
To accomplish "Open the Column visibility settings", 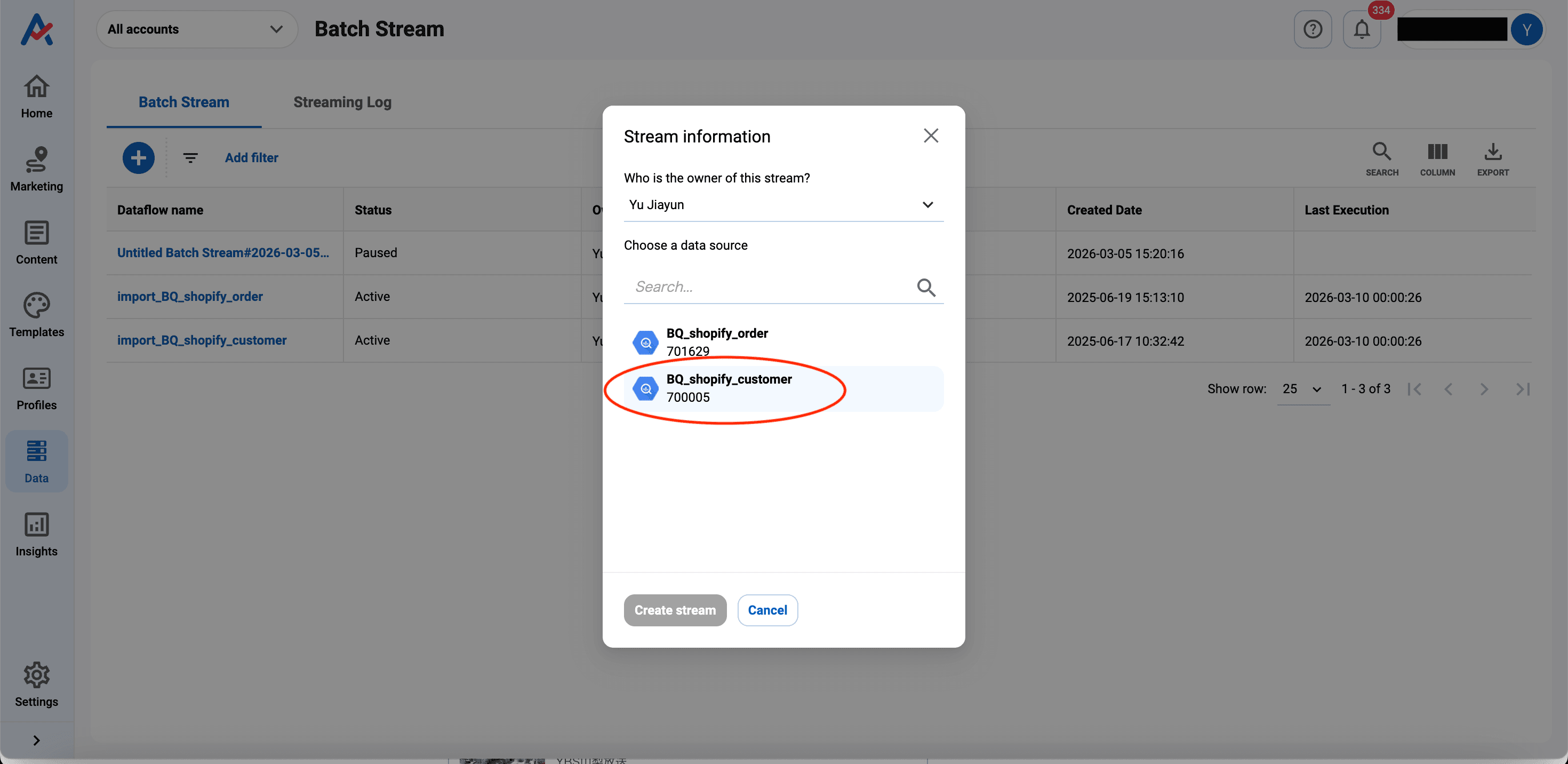I will 1438,158.
